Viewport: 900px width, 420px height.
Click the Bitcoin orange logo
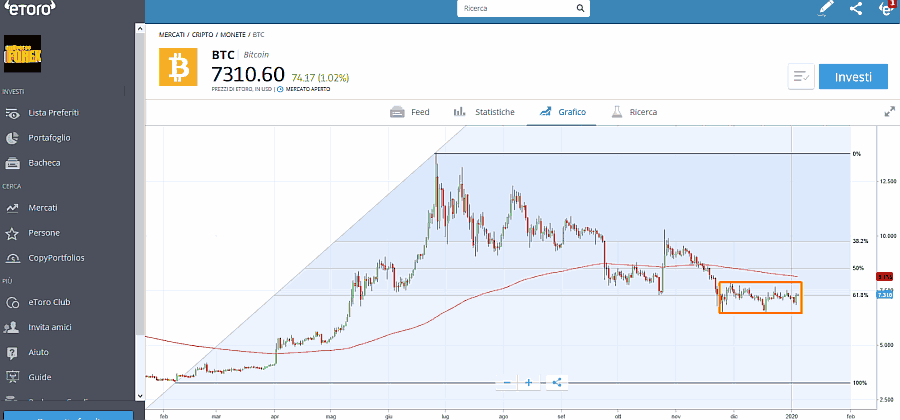[x=180, y=67]
